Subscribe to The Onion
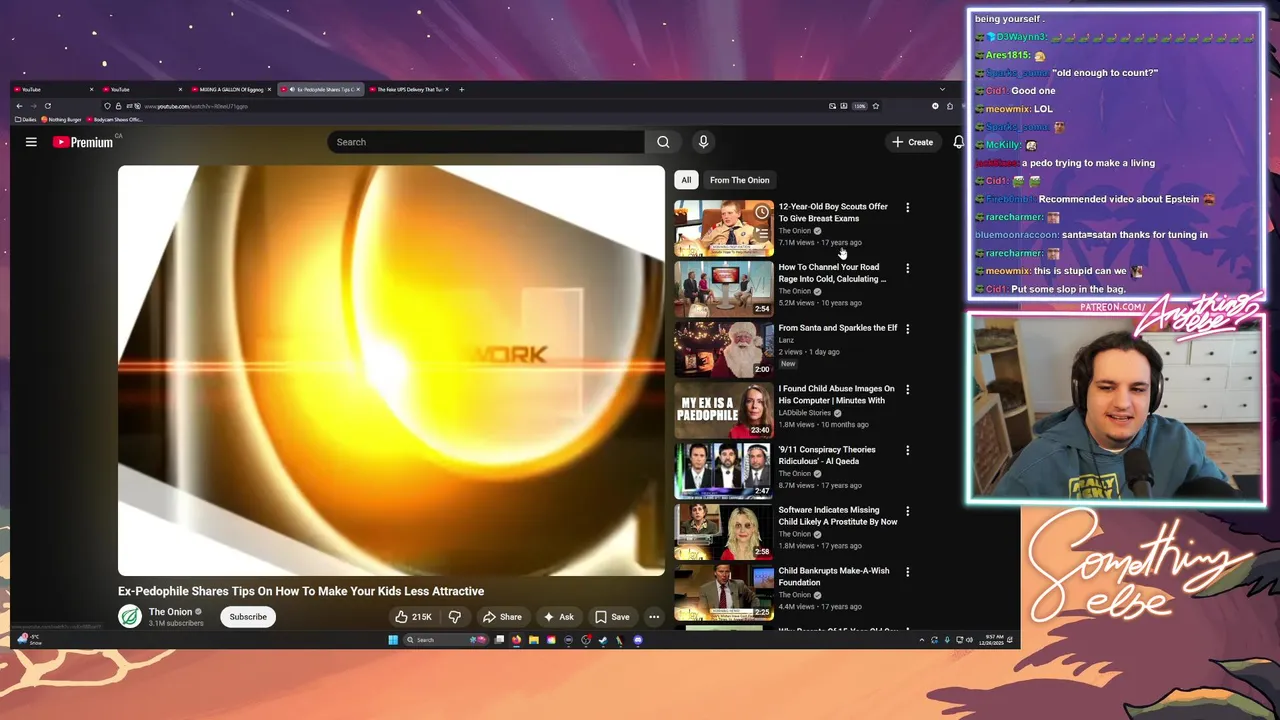The image size is (1280, 720). (248, 617)
